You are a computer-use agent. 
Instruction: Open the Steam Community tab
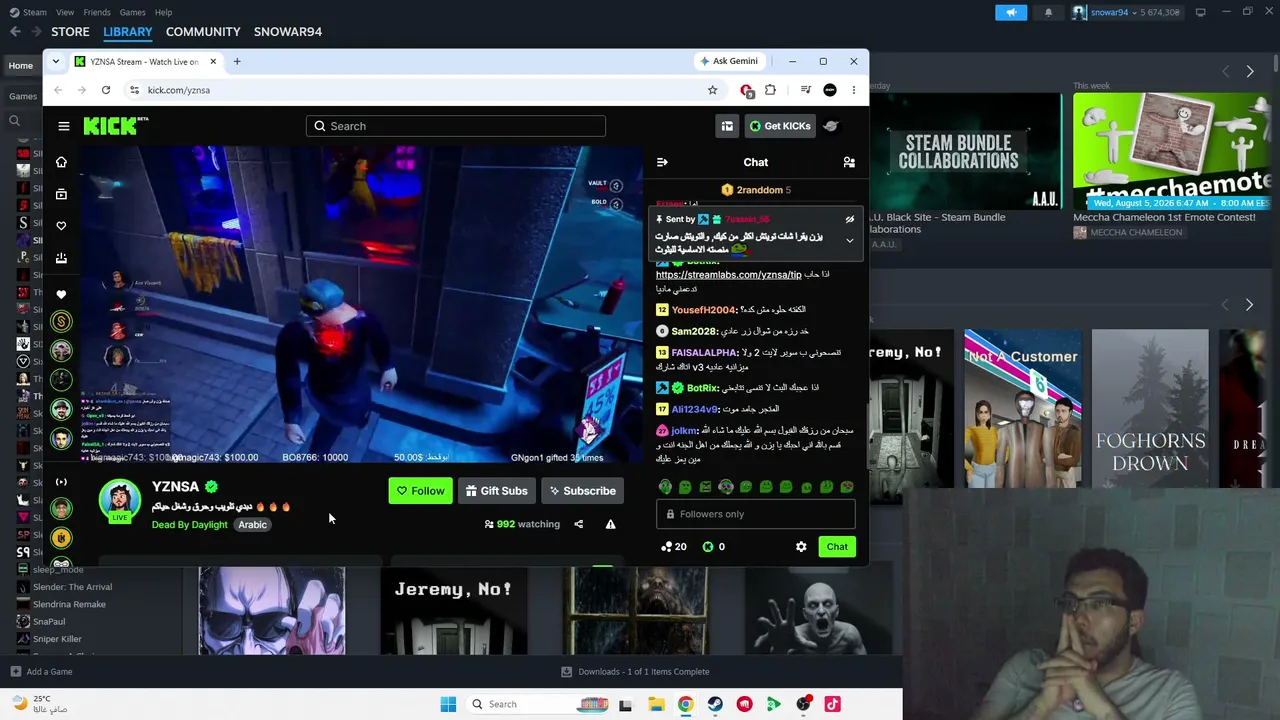coord(203,32)
